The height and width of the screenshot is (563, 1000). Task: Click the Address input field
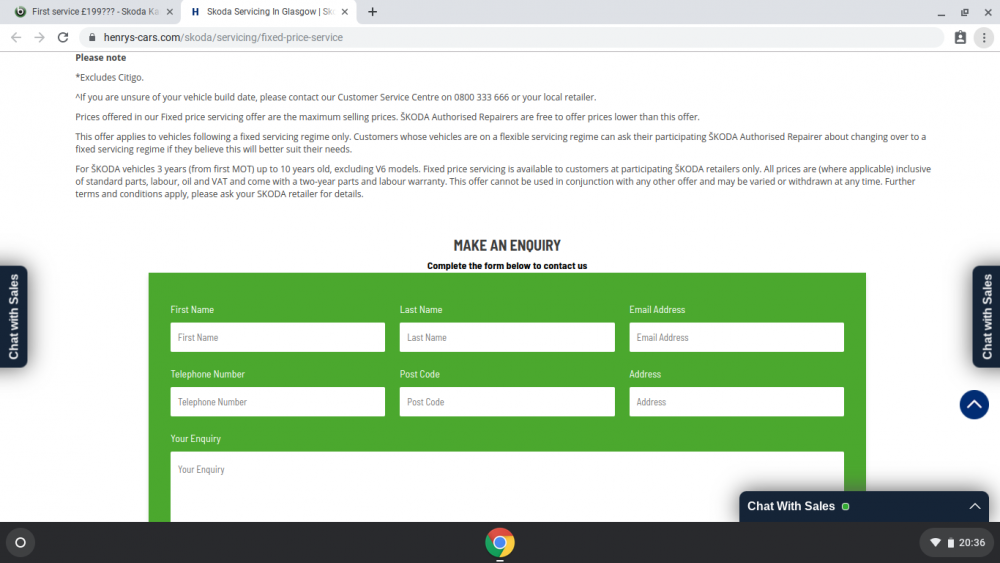pyautogui.click(x=736, y=402)
